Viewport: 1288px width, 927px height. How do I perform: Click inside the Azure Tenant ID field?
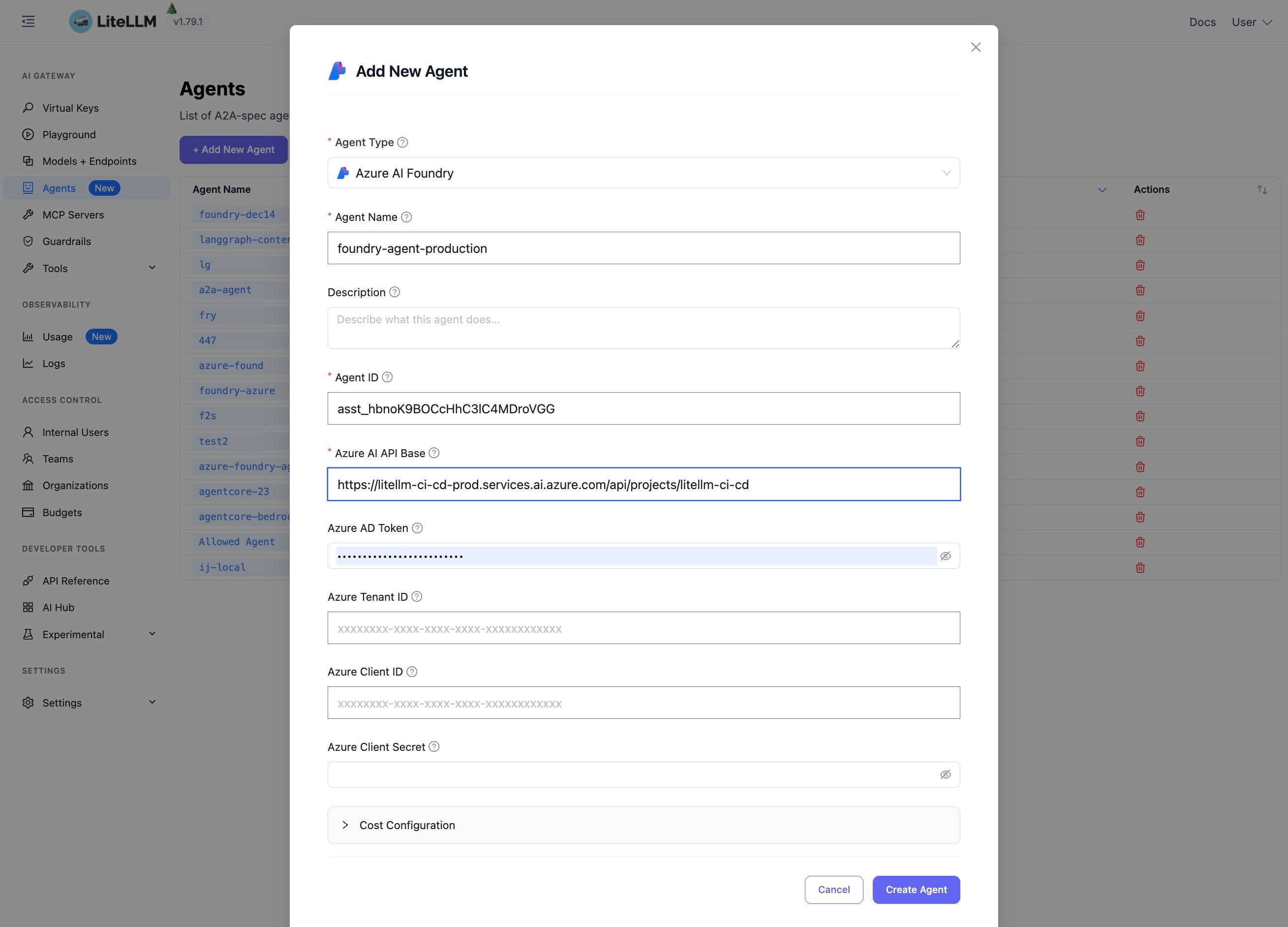coord(644,628)
